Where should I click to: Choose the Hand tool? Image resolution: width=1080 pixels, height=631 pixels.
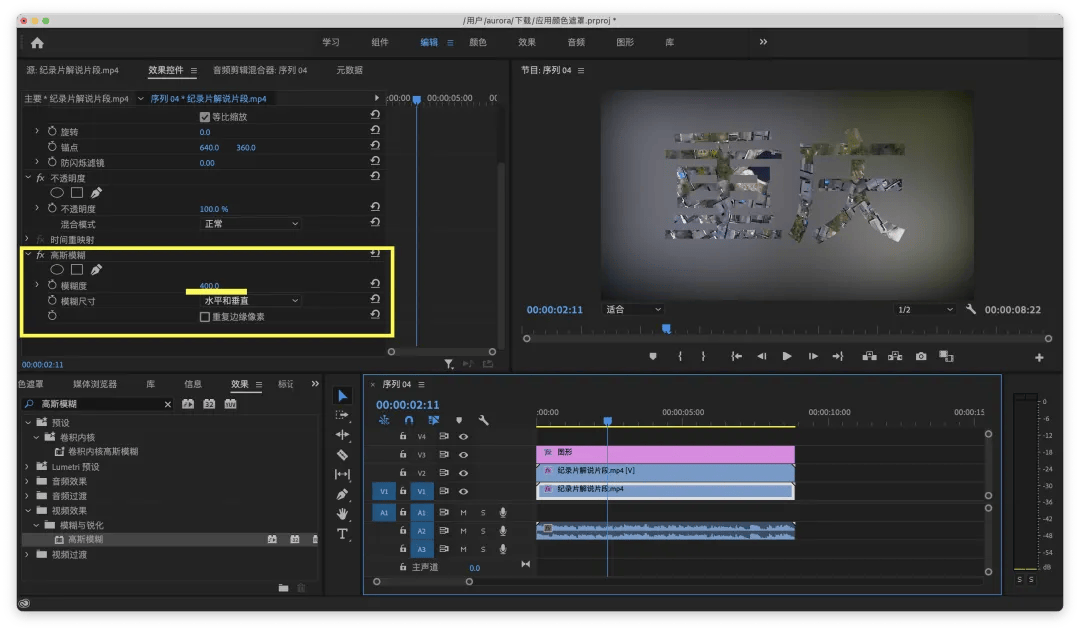point(342,514)
